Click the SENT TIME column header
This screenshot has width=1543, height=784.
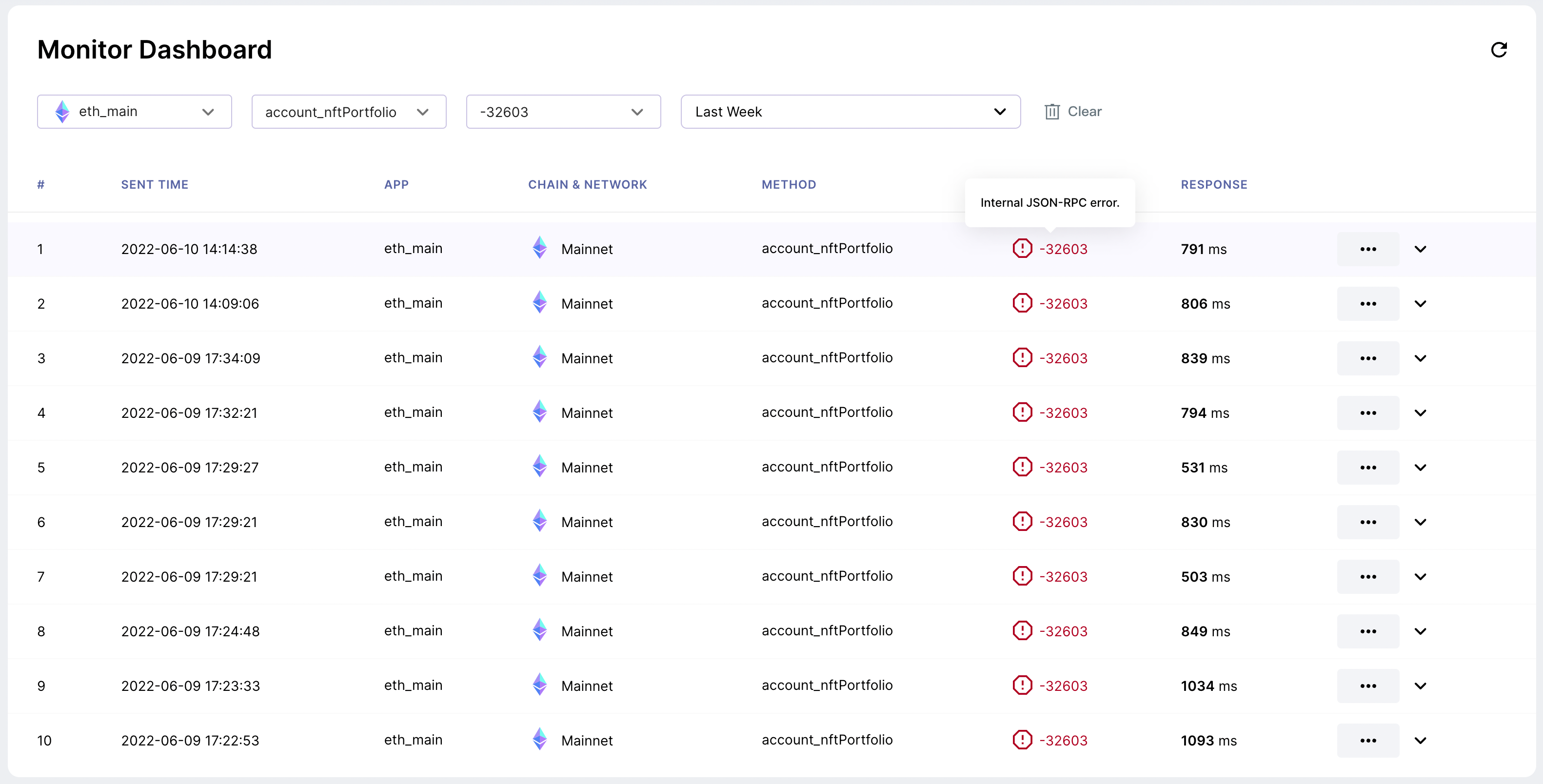[155, 184]
